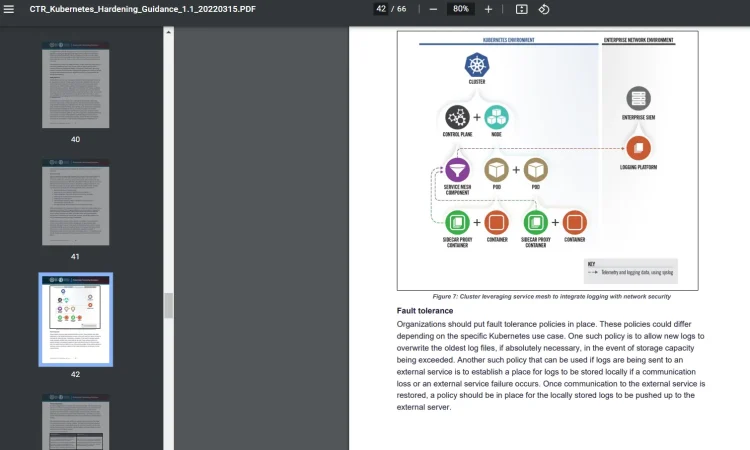Click the thumbnail label number 41

point(75,257)
